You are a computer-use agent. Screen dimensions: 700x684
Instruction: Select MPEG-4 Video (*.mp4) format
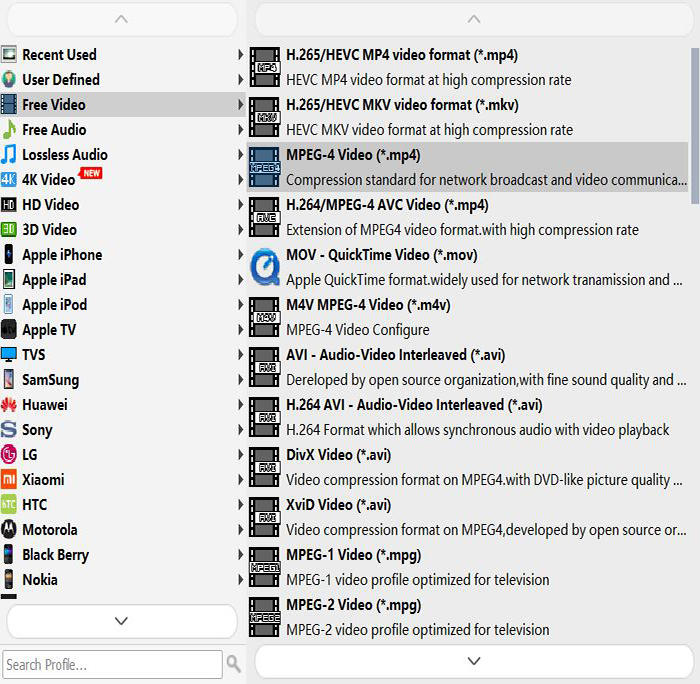click(x=467, y=167)
